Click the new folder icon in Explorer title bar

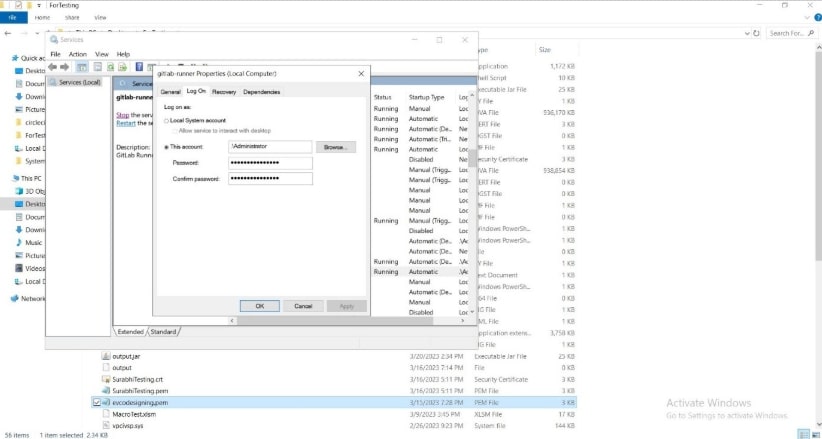29,5
